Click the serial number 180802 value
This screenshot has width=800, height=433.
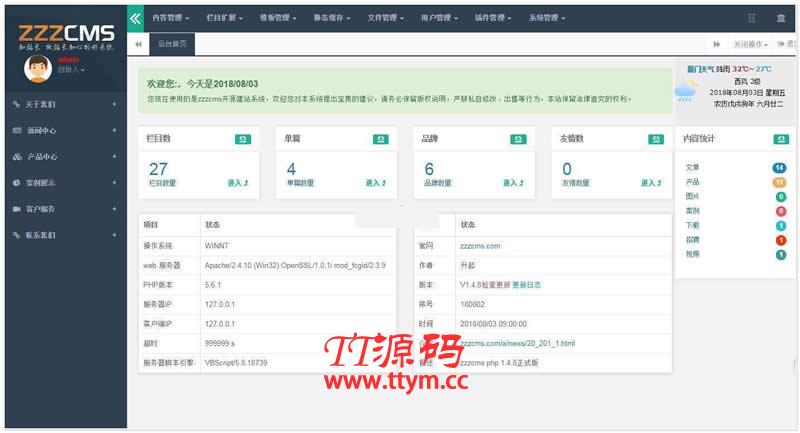pos(472,304)
